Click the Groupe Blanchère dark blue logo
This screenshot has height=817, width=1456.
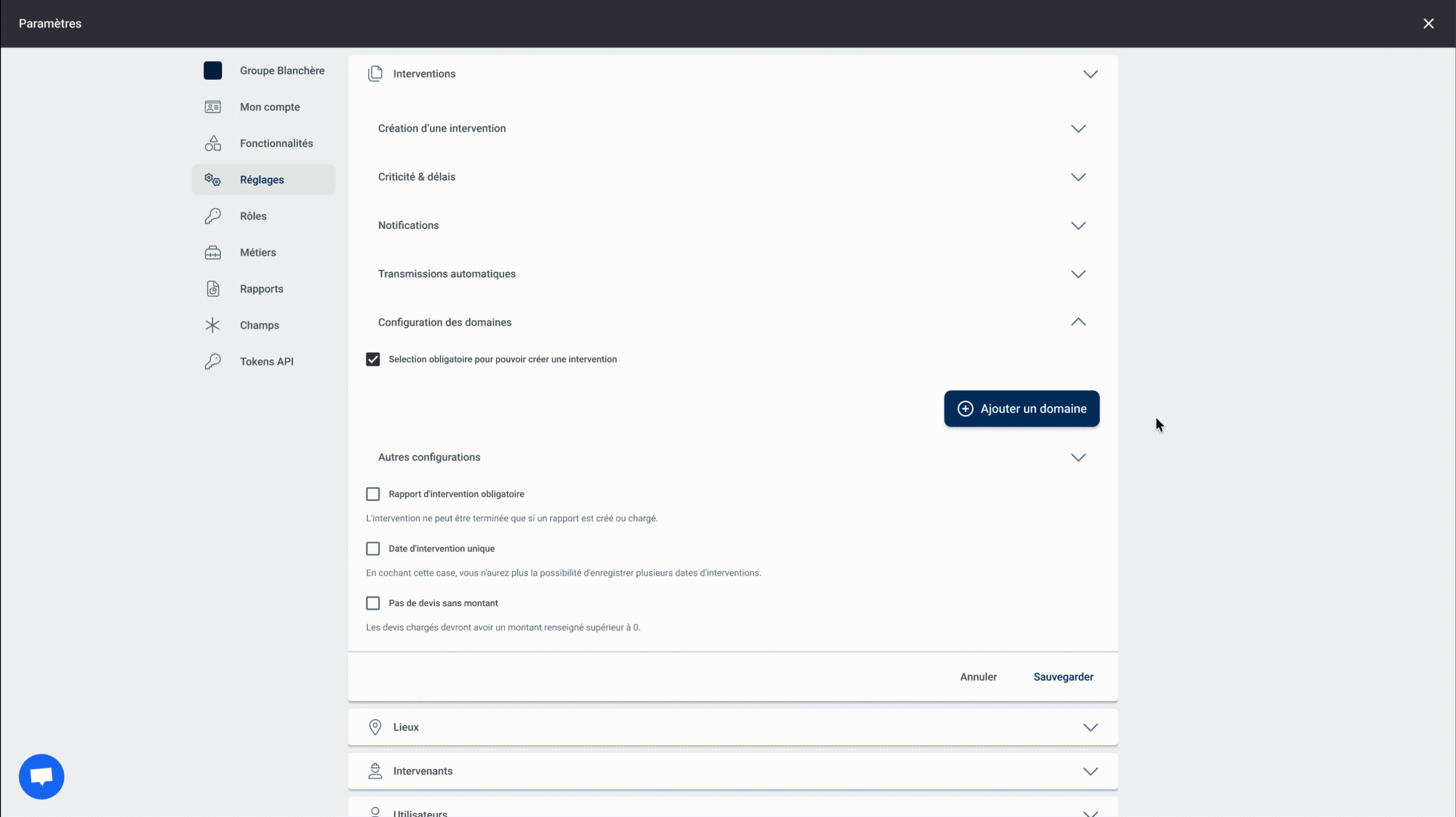click(213, 70)
